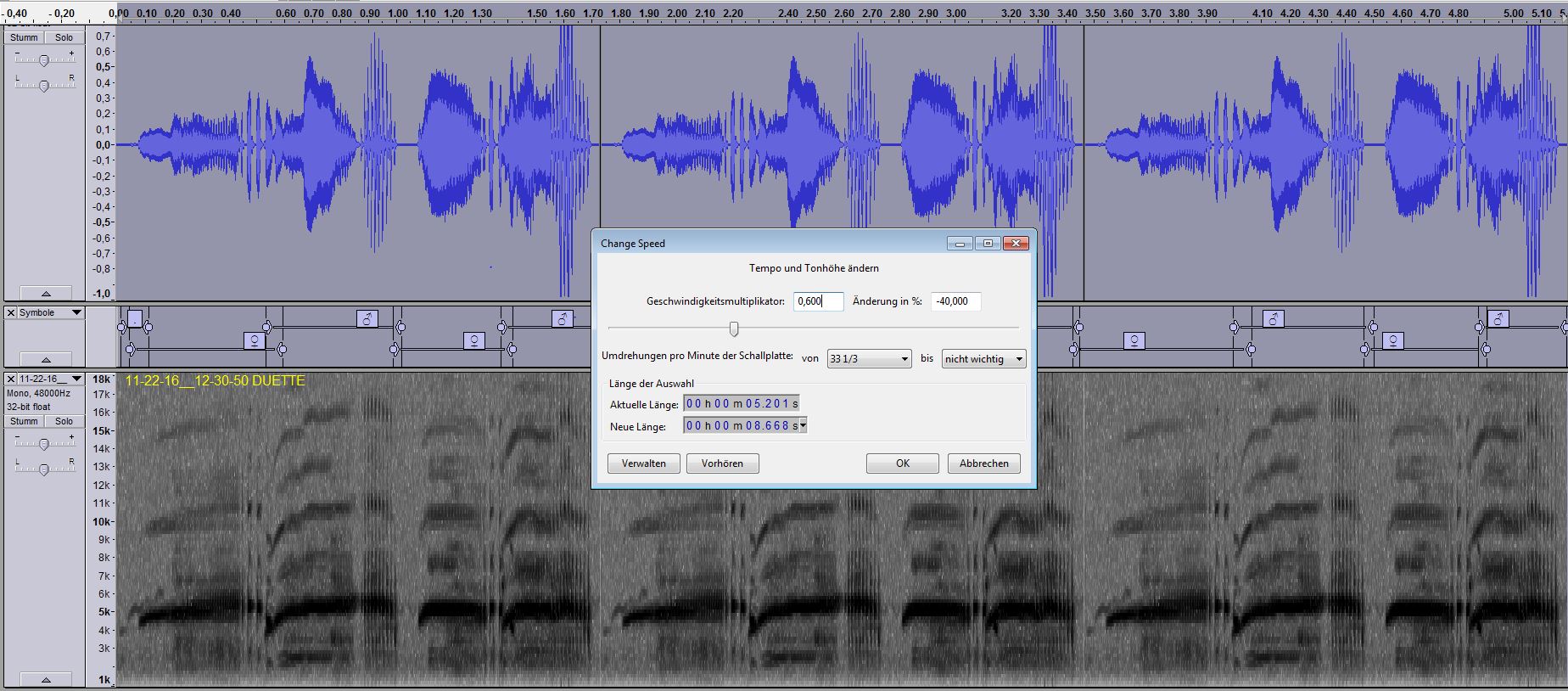Open the 33 1/3 rpm 'von' dropdown
The width and height of the screenshot is (1568, 691).
click(869, 359)
